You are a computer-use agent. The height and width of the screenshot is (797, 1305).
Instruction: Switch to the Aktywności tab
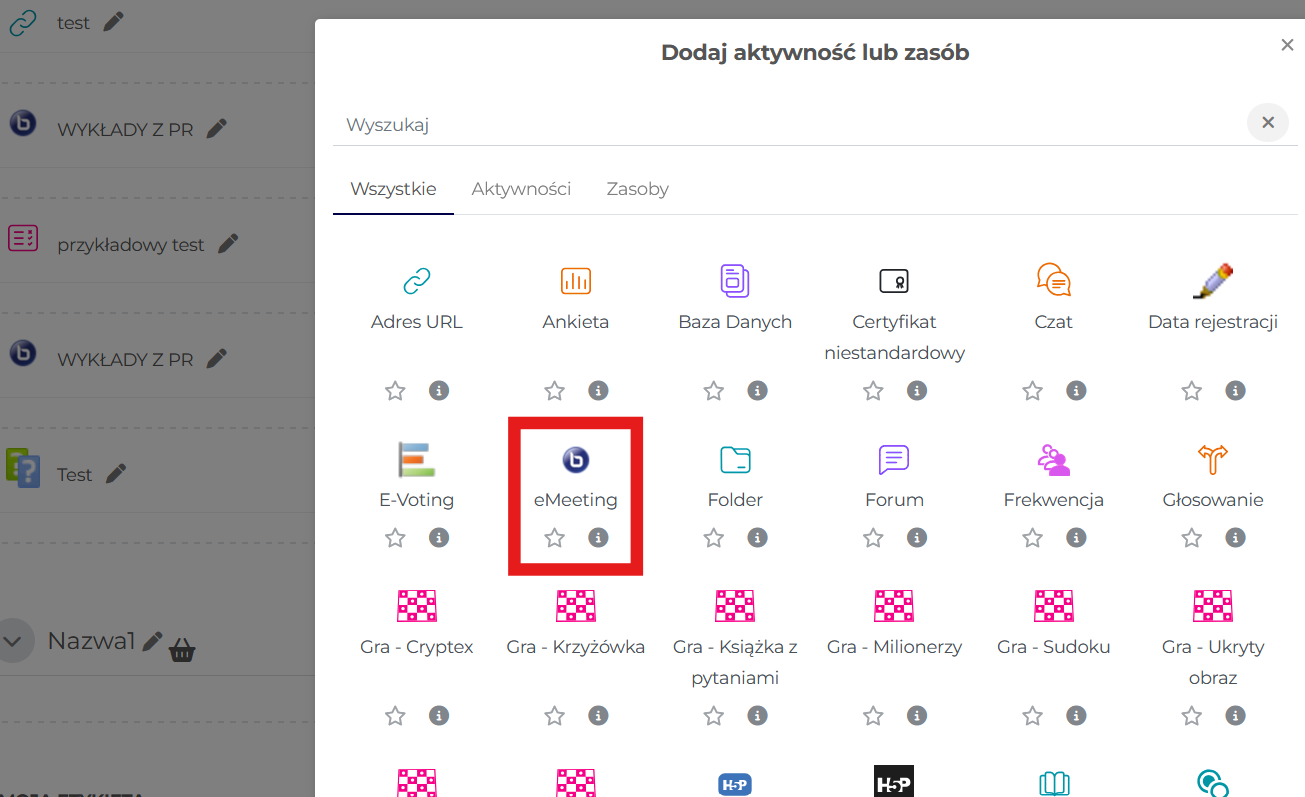[x=521, y=189]
